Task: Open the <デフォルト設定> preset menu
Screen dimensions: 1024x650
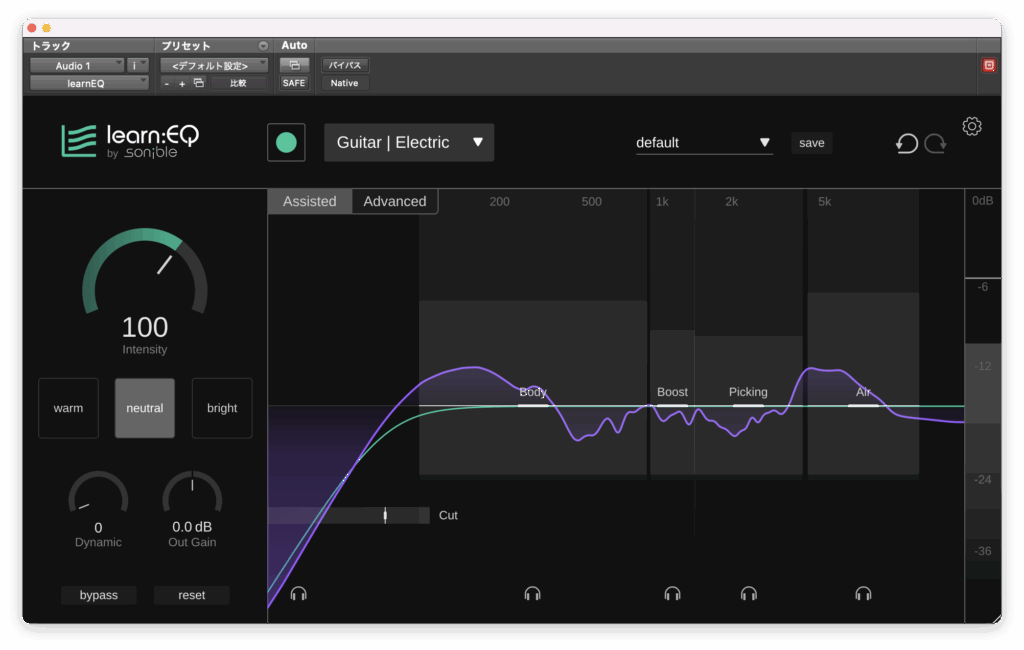Action: tap(214, 65)
